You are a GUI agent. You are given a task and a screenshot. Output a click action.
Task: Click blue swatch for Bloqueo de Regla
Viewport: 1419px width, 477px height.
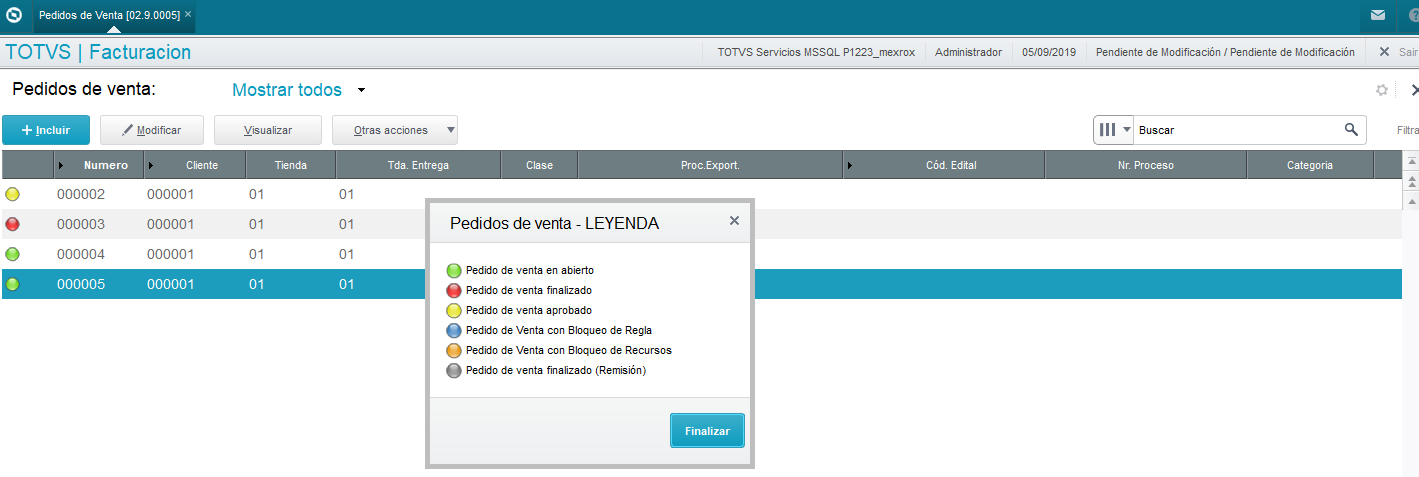tap(454, 330)
